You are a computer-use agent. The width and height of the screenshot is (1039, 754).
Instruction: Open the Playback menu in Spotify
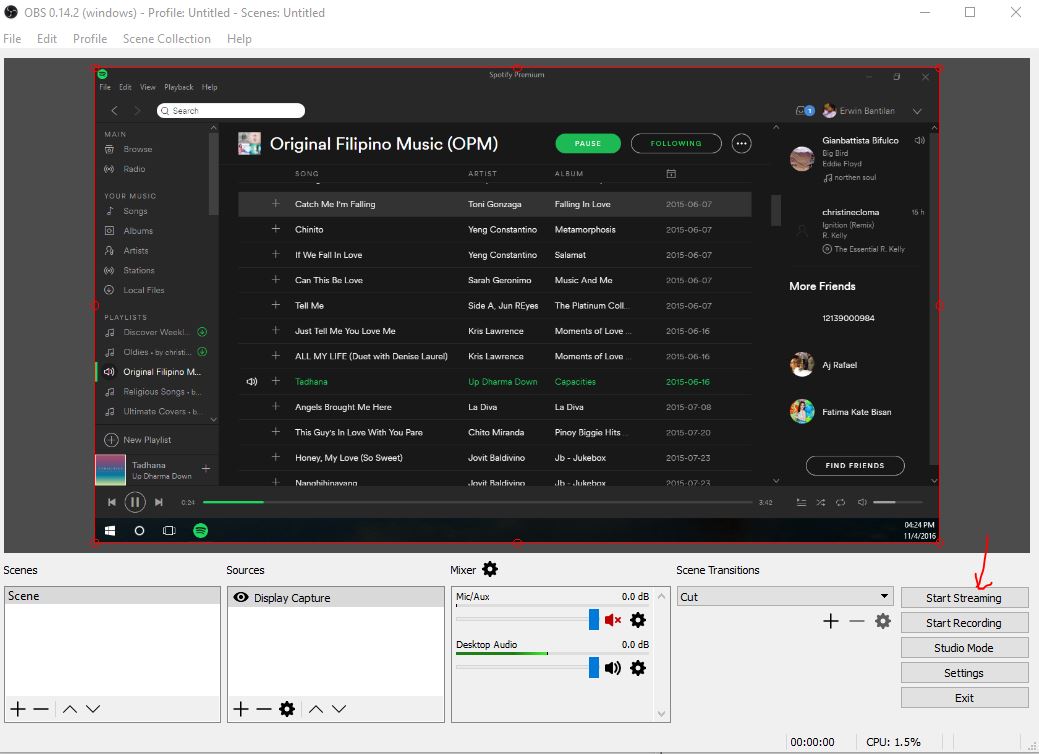click(x=179, y=87)
